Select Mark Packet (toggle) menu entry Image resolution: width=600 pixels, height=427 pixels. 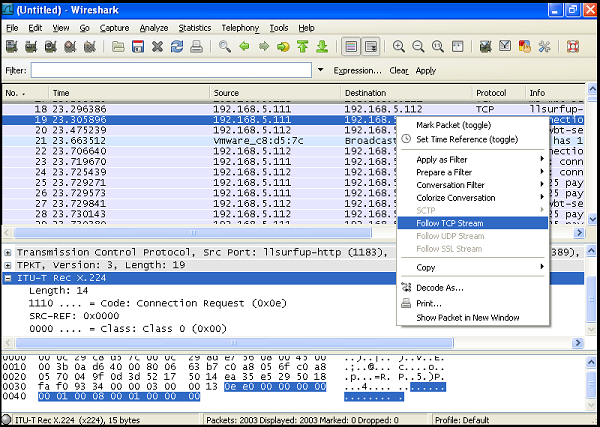[473, 125]
